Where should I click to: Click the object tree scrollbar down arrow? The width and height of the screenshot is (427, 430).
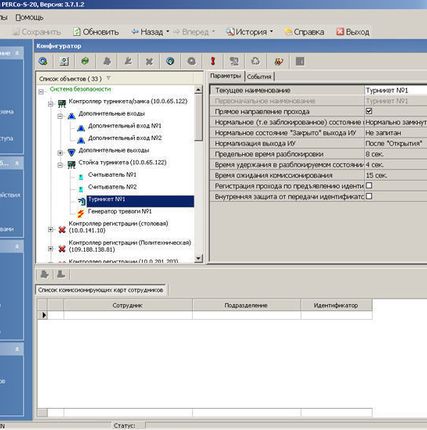(x=198, y=258)
